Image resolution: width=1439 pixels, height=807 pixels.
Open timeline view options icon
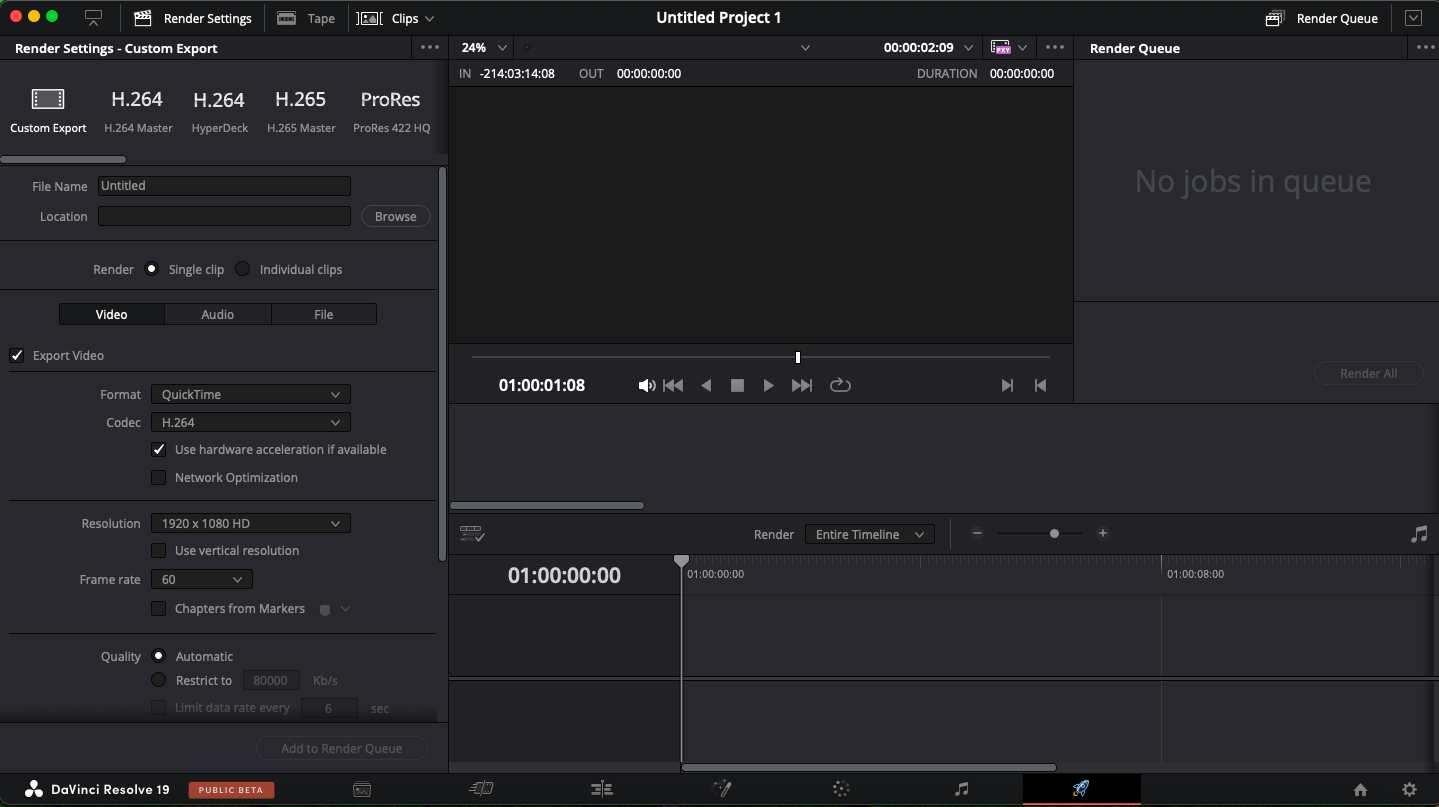pyautogui.click(x=472, y=534)
